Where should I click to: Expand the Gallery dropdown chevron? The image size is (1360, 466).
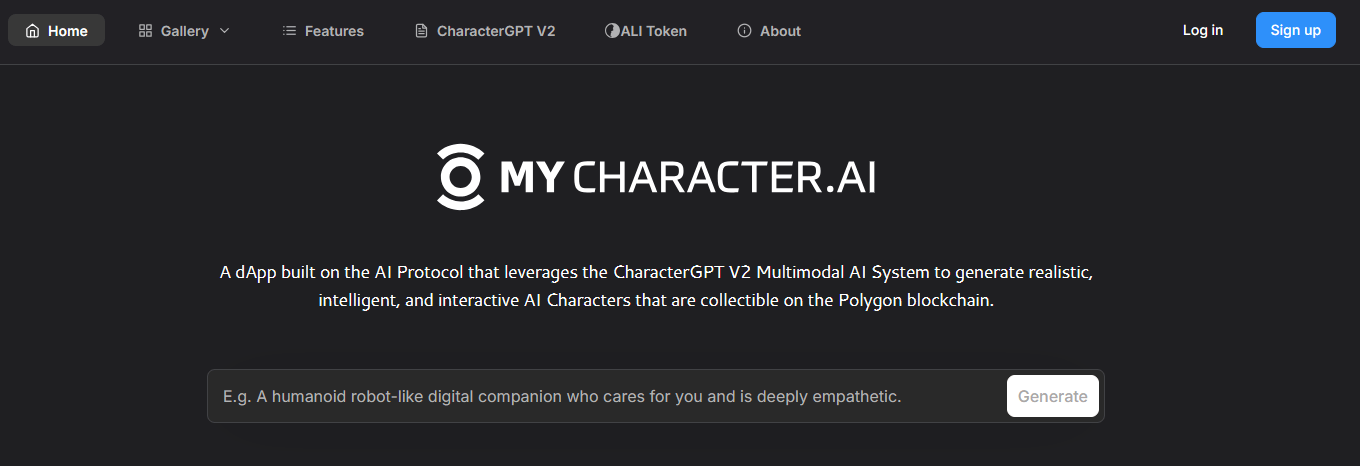point(225,31)
